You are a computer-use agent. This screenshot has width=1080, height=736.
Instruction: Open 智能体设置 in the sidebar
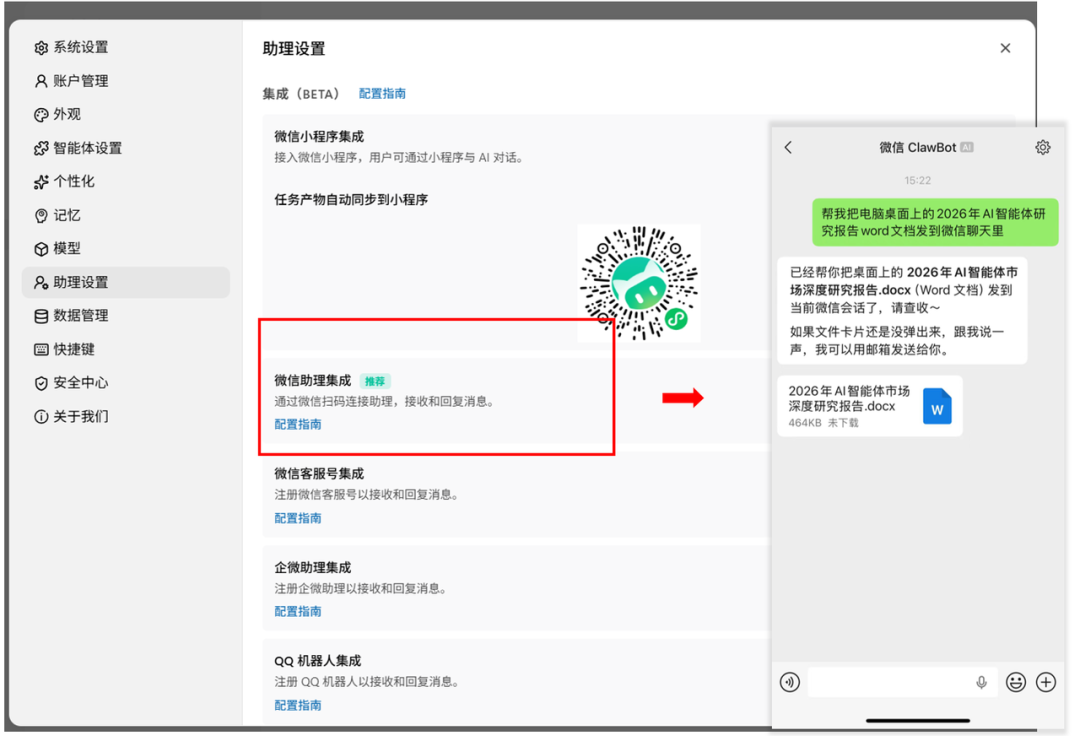(x=78, y=148)
